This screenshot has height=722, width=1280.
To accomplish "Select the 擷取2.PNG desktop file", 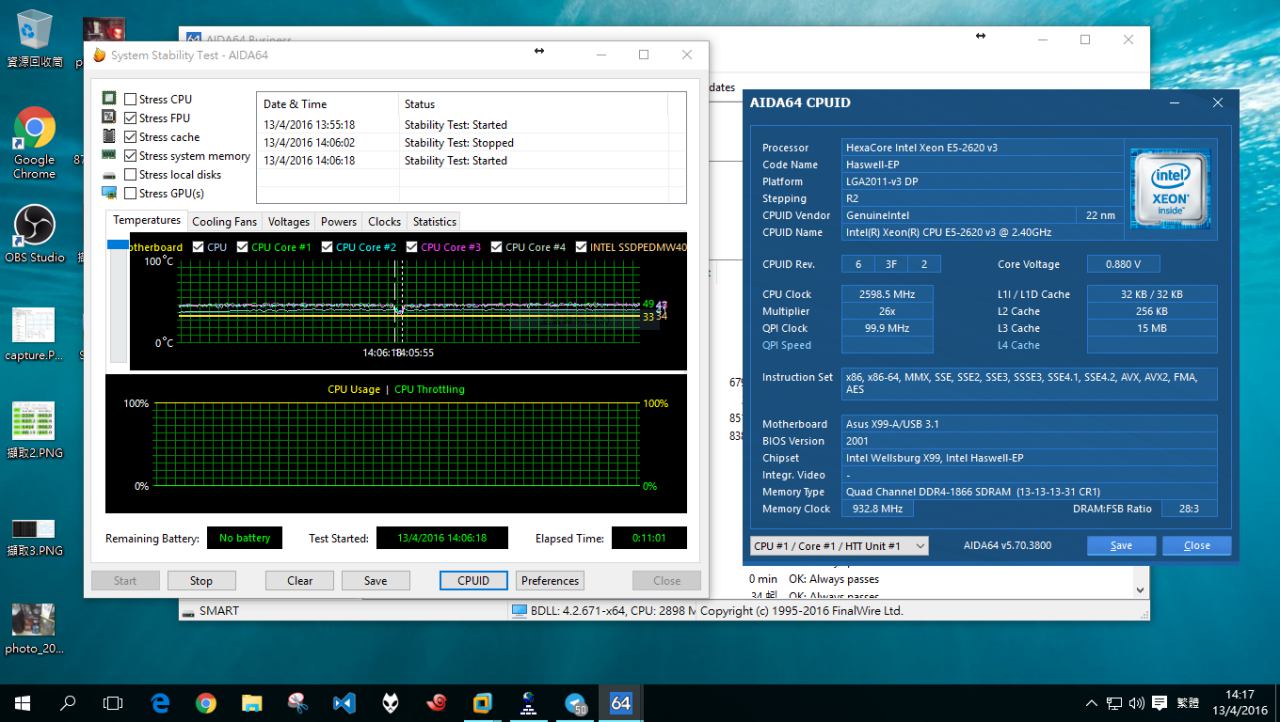I will click(34, 430).
